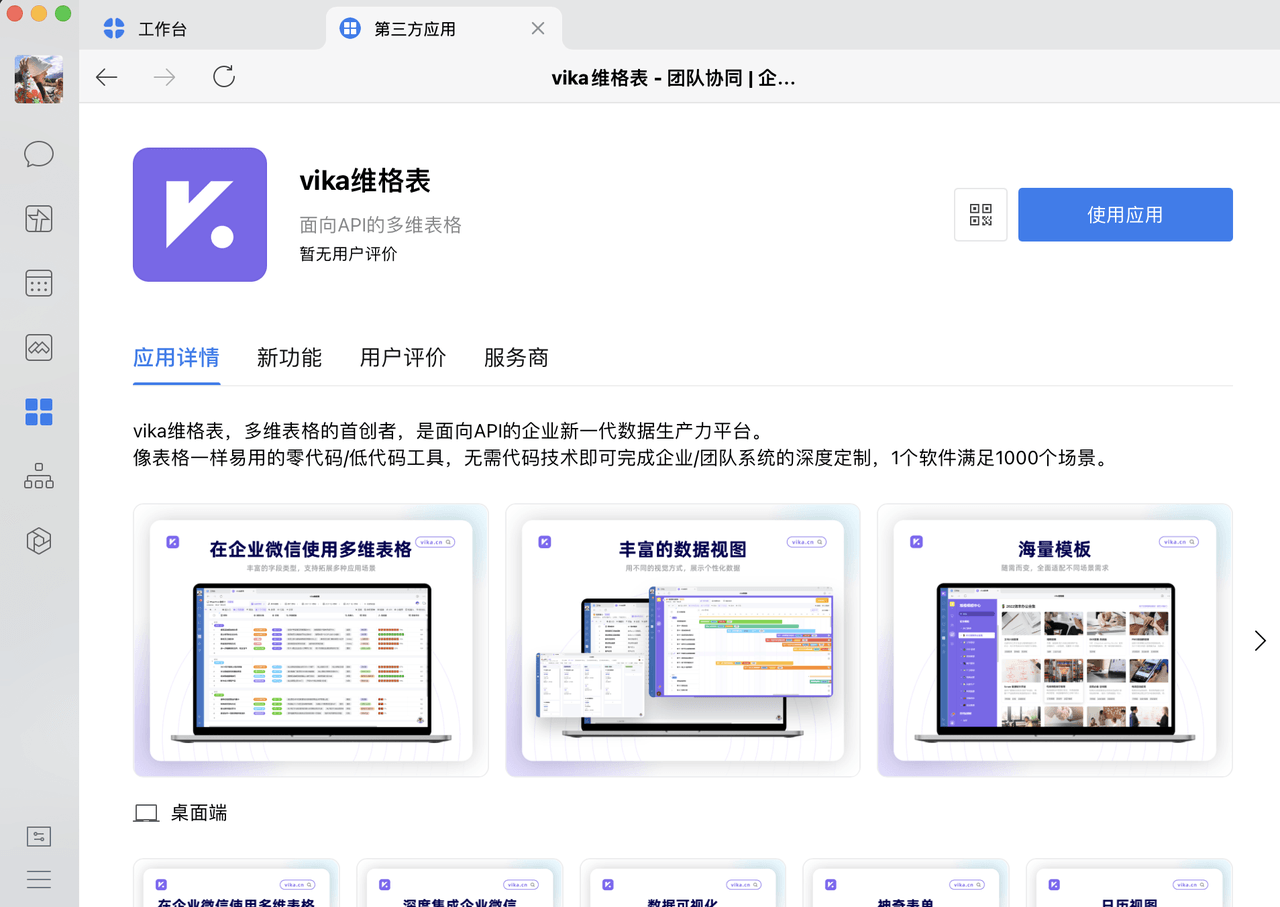Image resolution: width=1280 pixels, height=907 pixels.
Task: Open the 海量模板 screenshot
Action: coord(1055,640)
